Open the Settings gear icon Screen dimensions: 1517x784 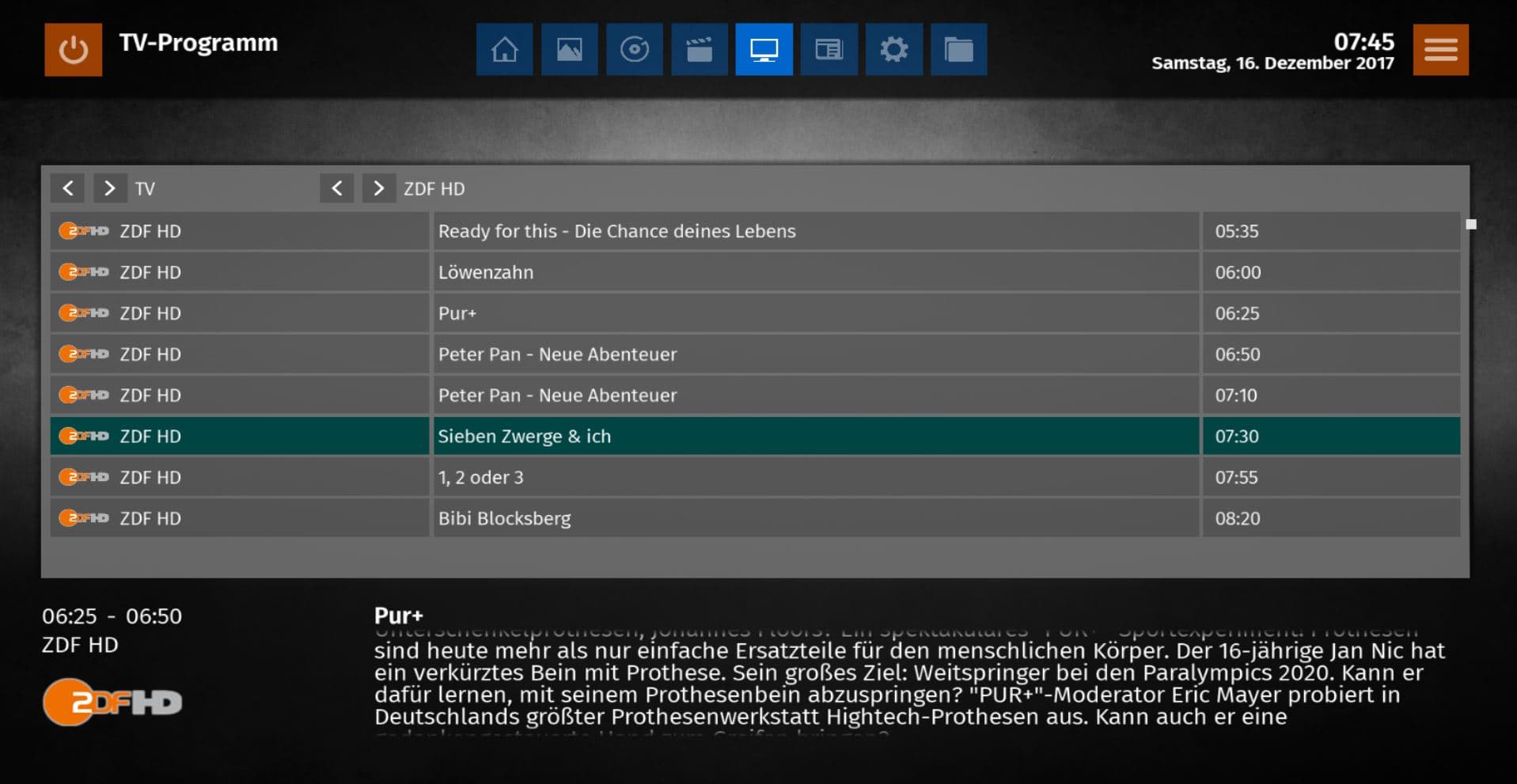tap(893, 49)
